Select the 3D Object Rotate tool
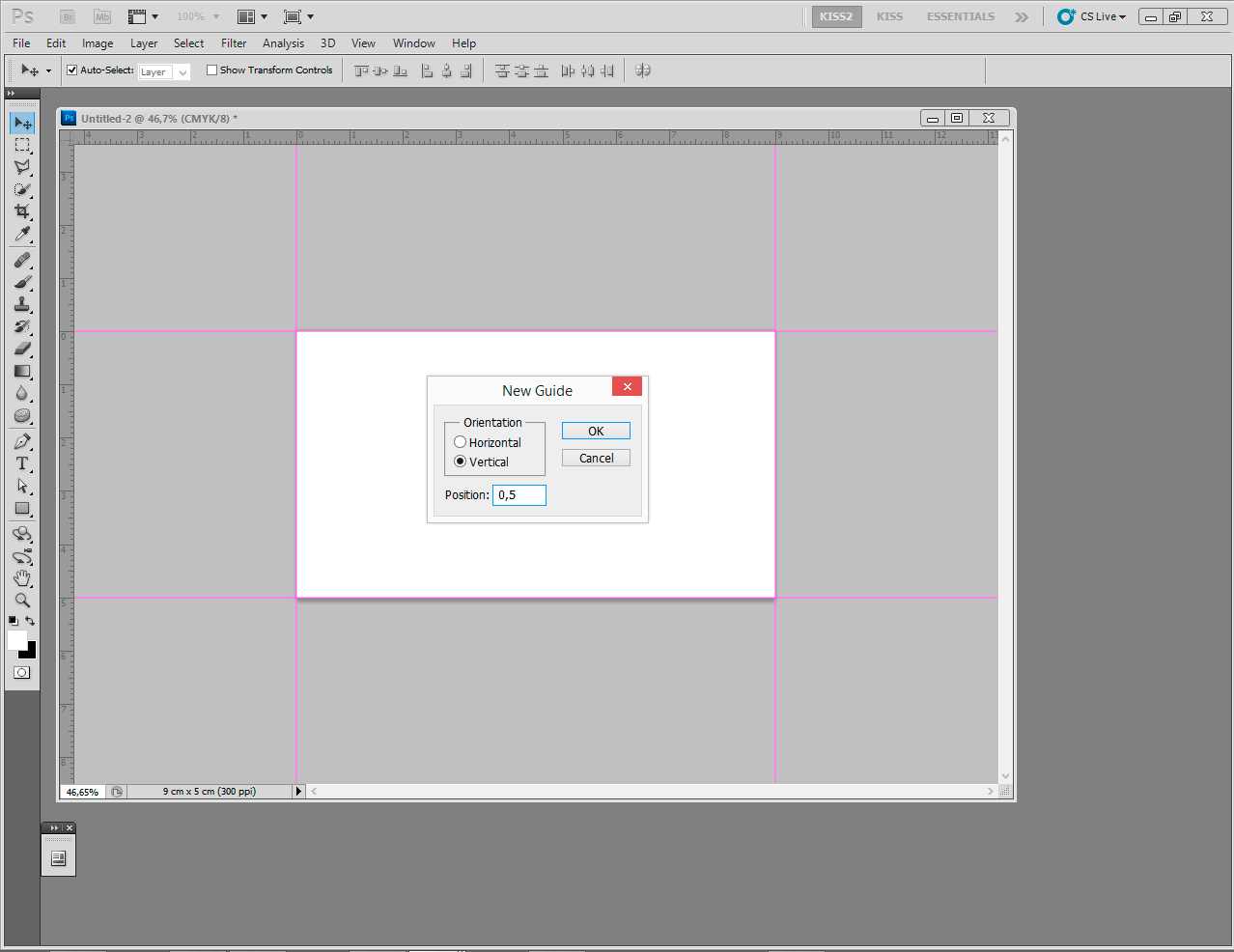 coord(22,534)
